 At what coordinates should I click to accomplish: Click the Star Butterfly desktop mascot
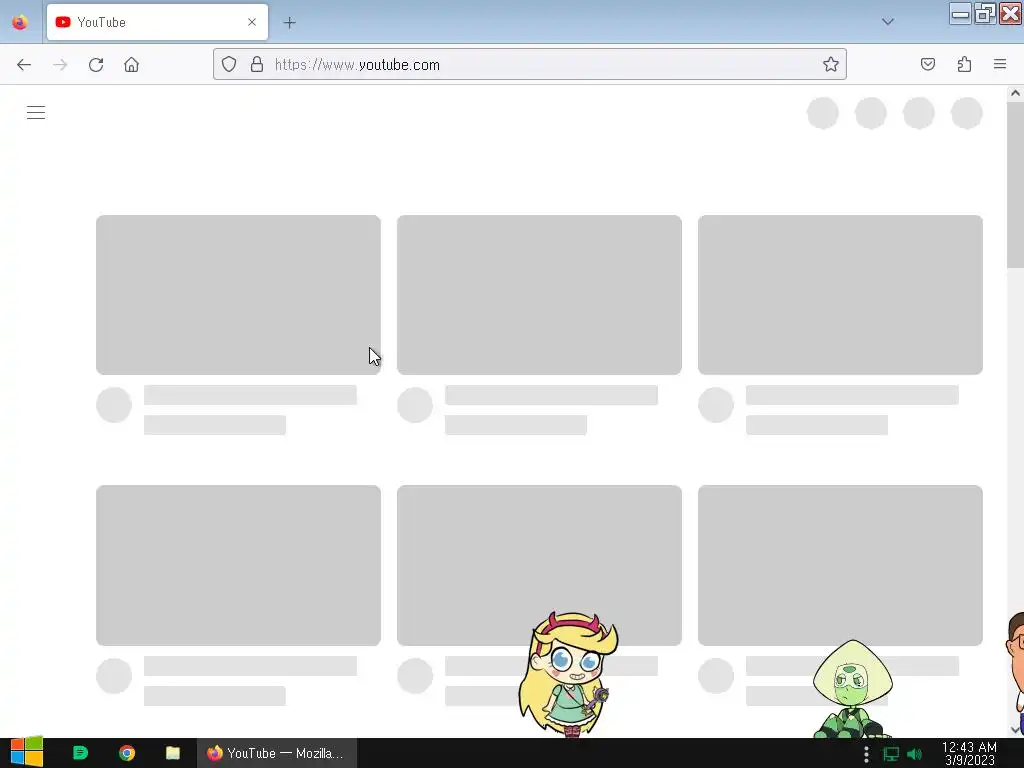(568, 674)
